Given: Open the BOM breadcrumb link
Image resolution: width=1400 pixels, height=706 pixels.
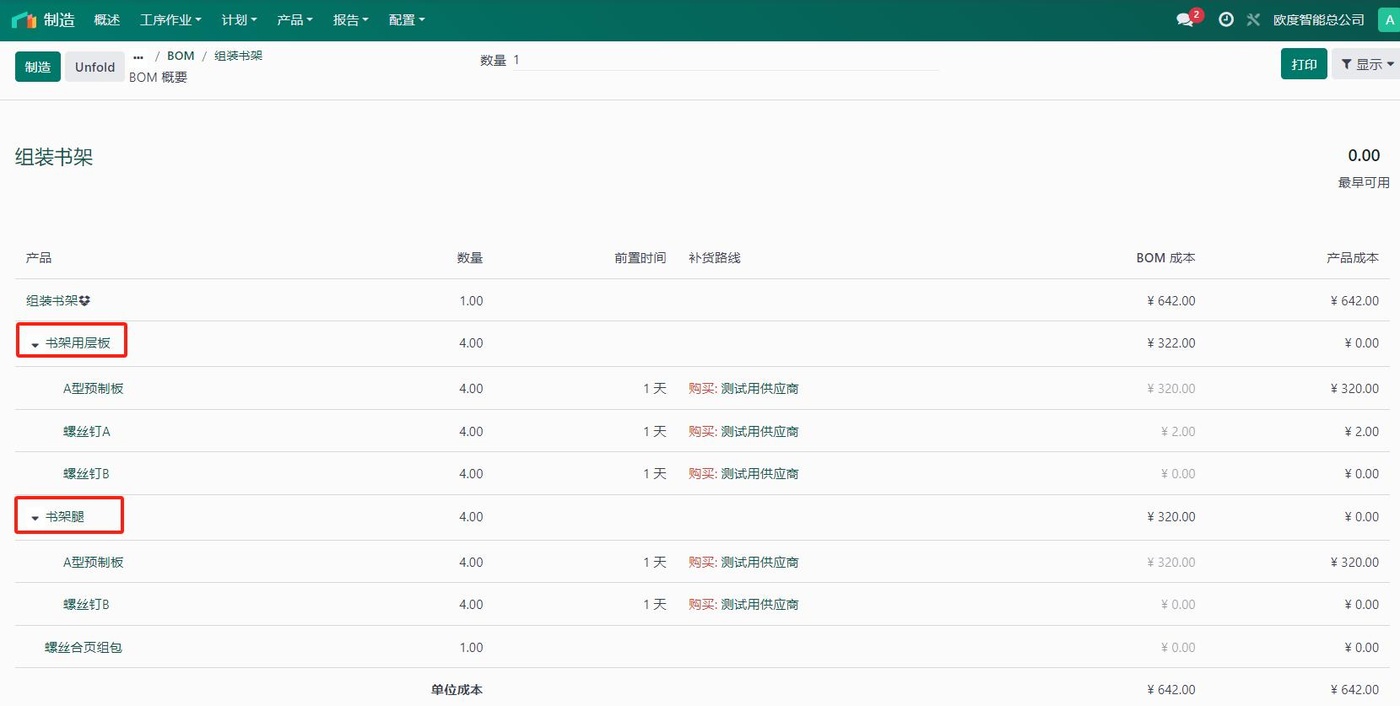Looking at the screenshot, I should (181, 55).
